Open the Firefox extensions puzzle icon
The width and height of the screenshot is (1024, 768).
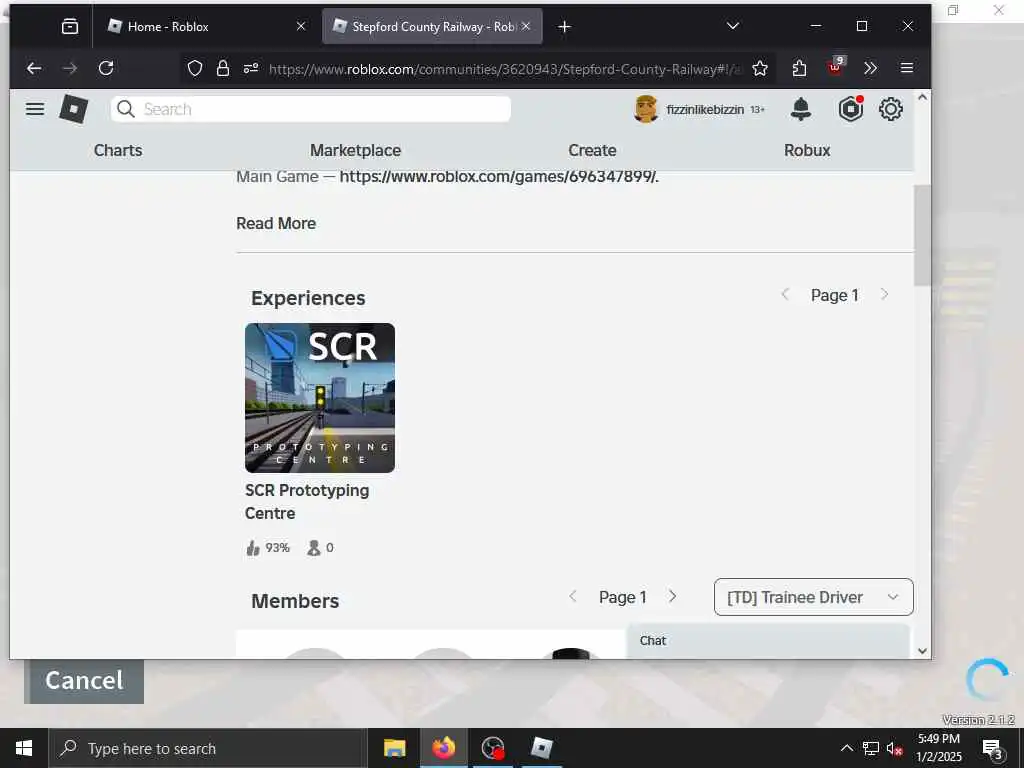pyautogui.click(x=799, y=69)
